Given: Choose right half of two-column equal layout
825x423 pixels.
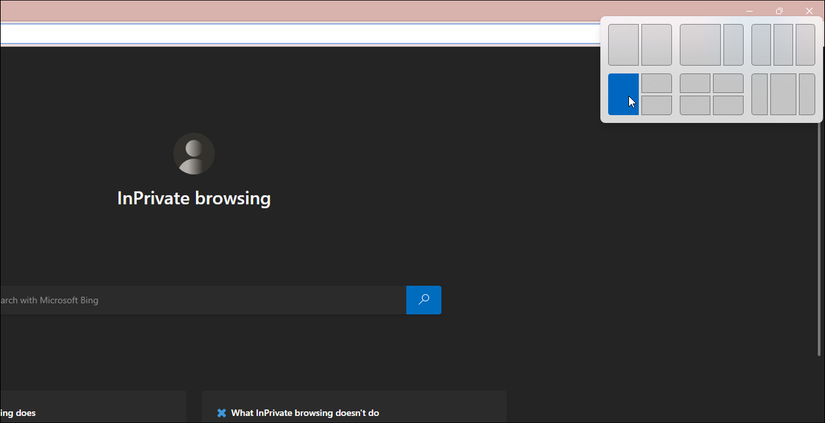Looking at the screenshot, I should tap(657, 45).
